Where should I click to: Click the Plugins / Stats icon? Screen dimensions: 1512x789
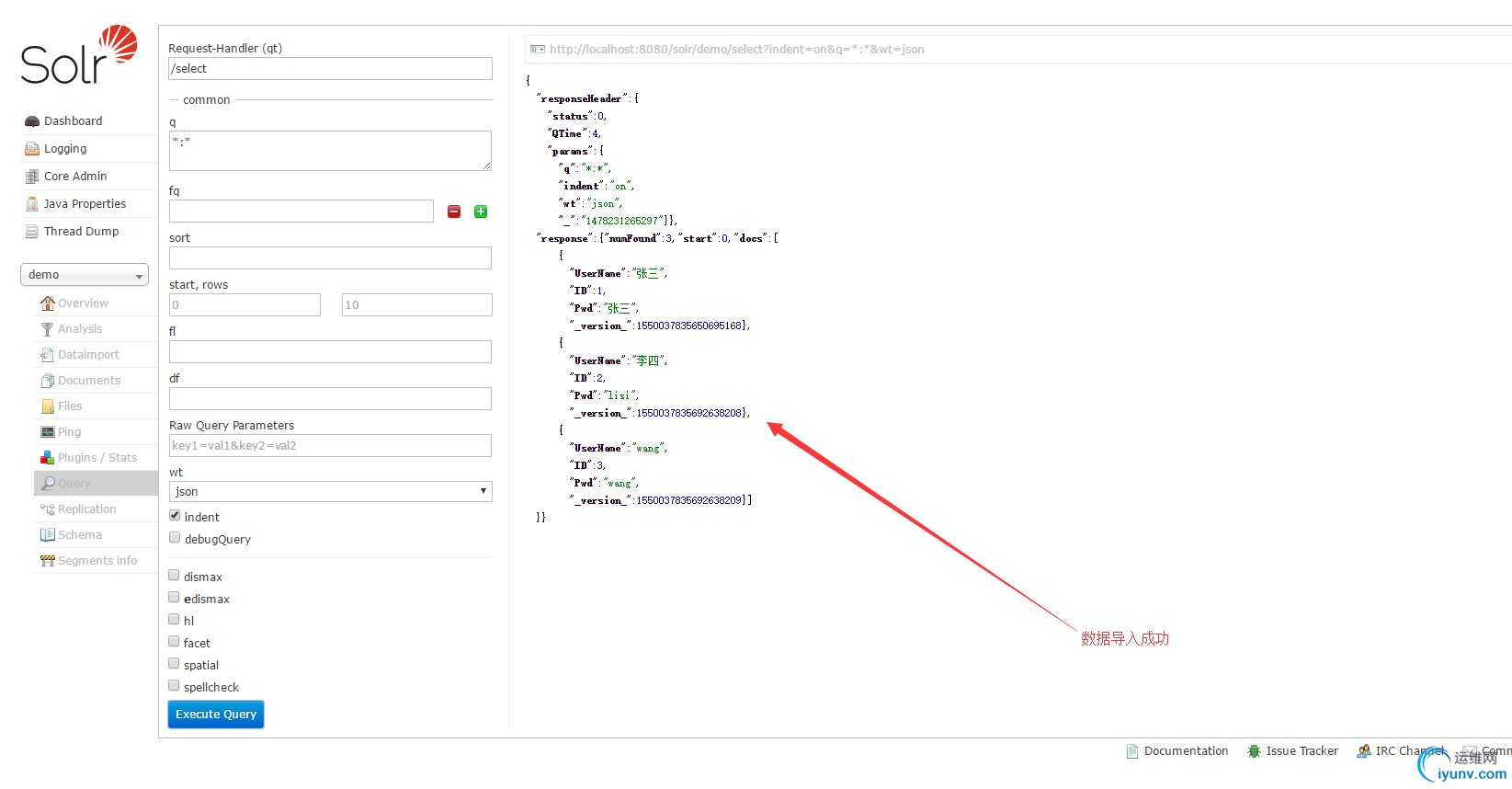pos(48,458)
